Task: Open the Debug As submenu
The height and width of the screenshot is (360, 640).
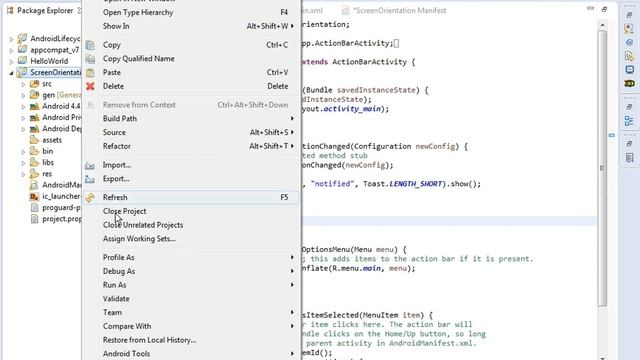Action: [x=191, y=271]
